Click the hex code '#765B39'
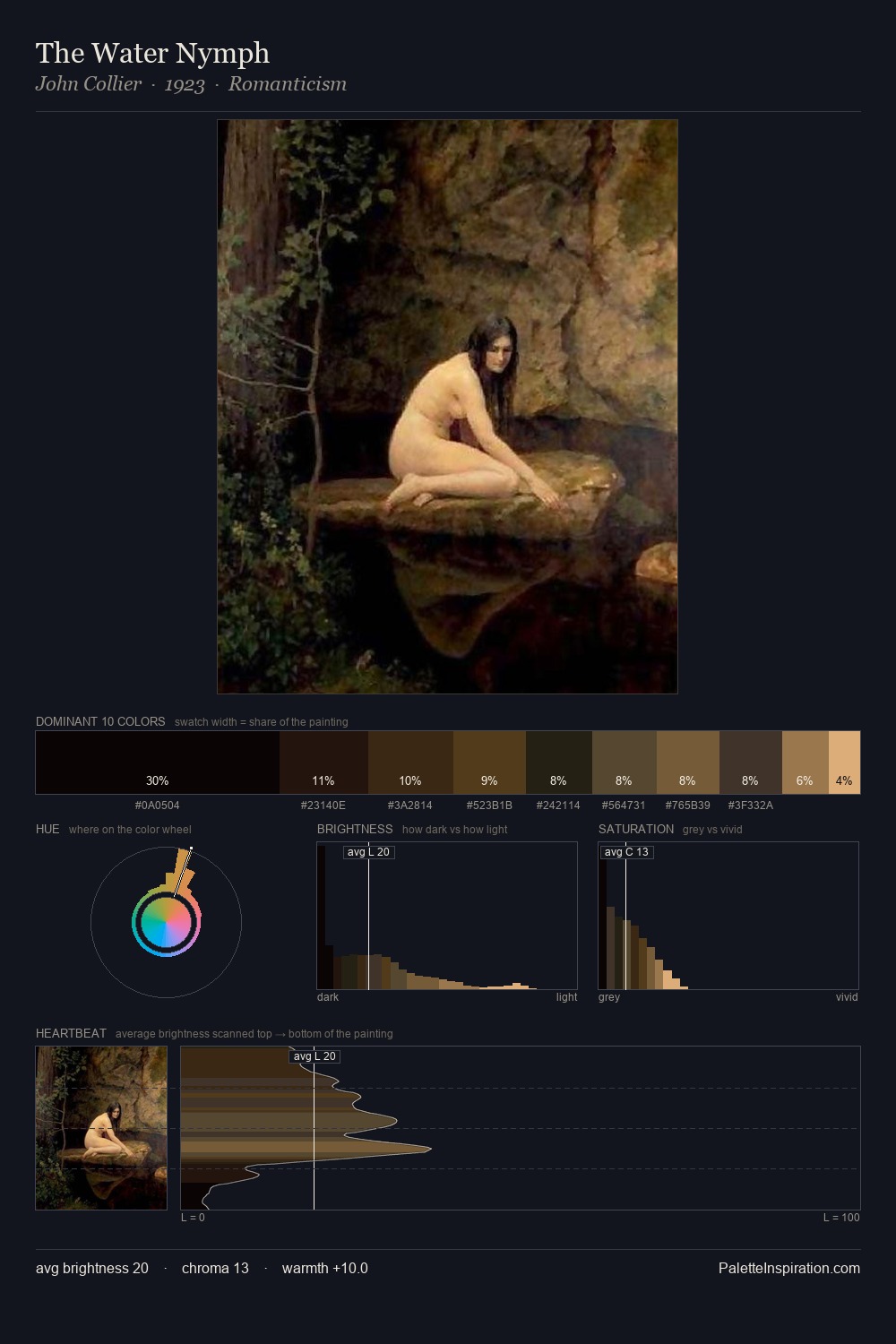This screenshot has width=896, height=1344. (x=687, y=806)
